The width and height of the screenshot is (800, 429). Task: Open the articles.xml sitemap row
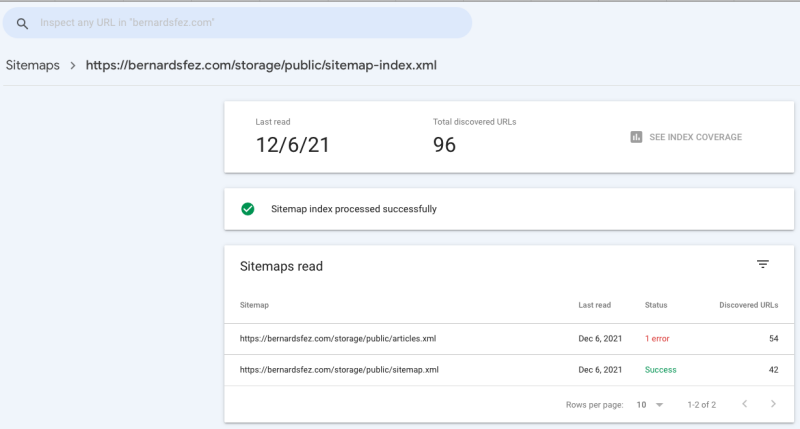[x=509, y=339]
